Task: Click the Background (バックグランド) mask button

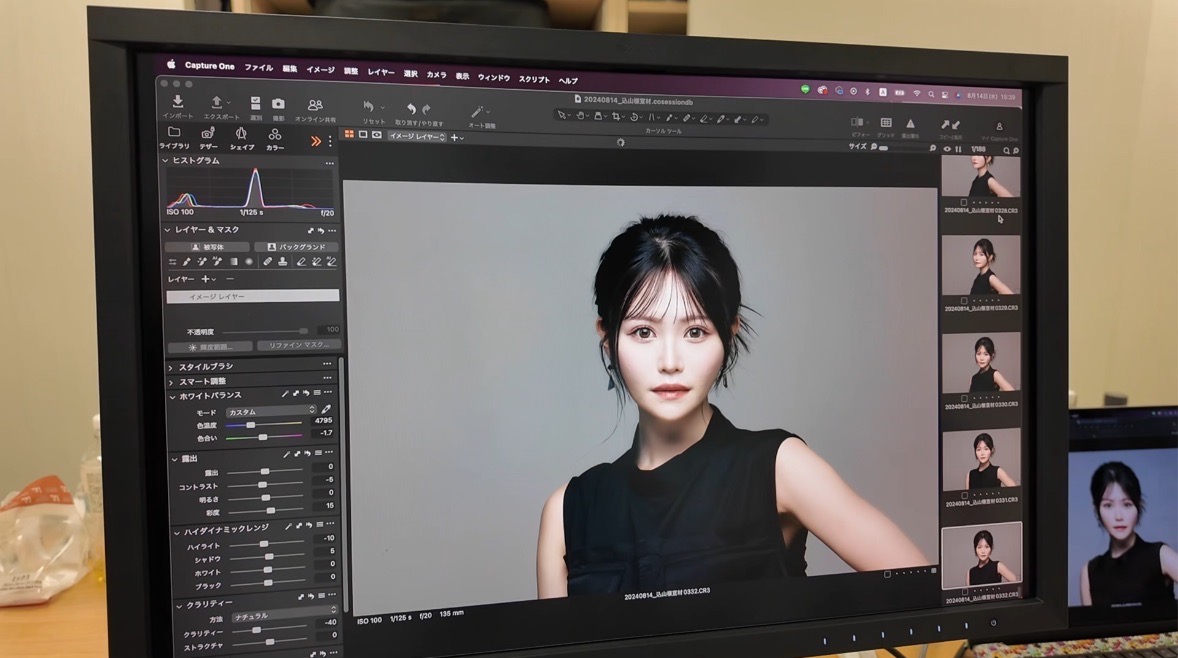Action: tap(296, 247)
